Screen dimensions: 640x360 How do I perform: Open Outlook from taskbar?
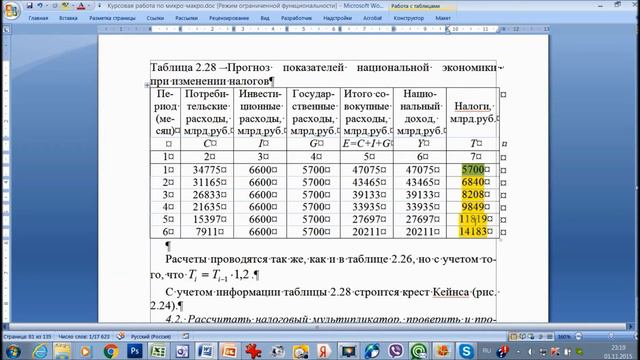(x=182, y=351)
